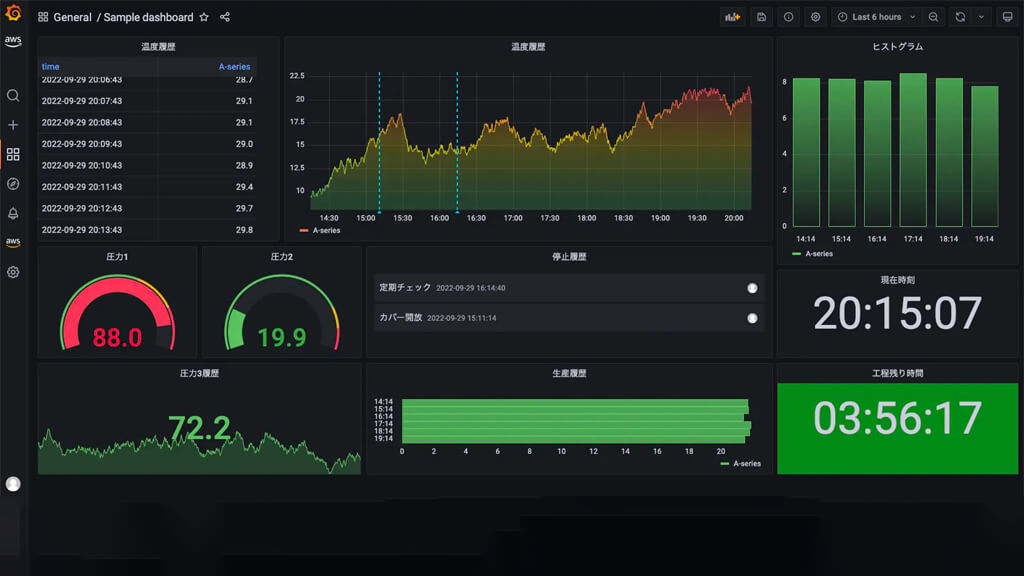The image size is (1024, 576).
Task: Share the dashboard via share icon
Action: (x=225, y=17)
